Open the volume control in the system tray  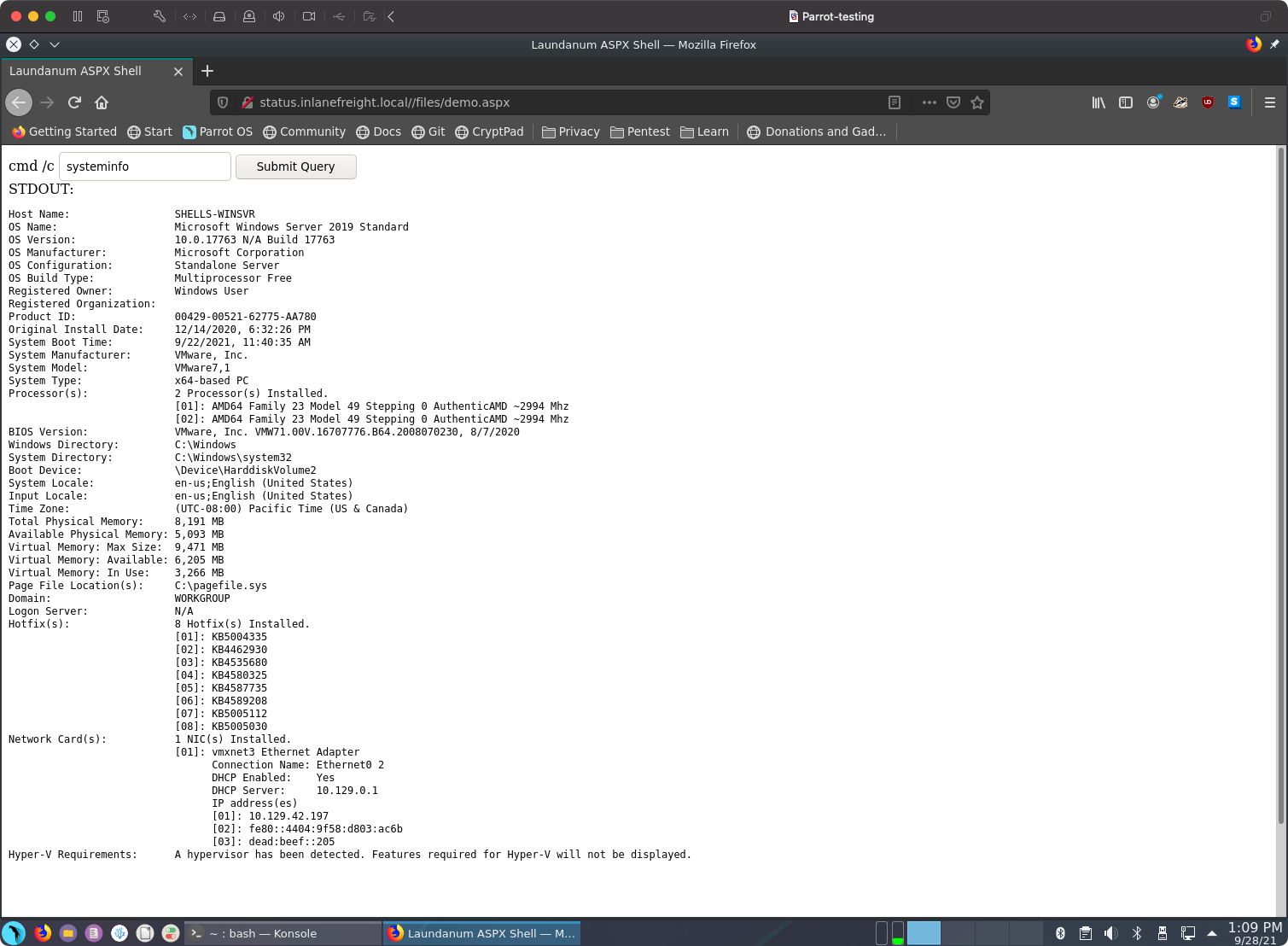[1110, 933]
